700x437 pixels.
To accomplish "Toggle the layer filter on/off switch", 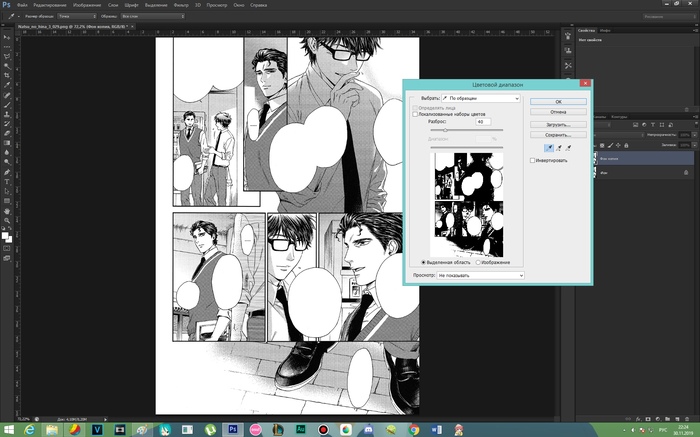I will (694, 125).
